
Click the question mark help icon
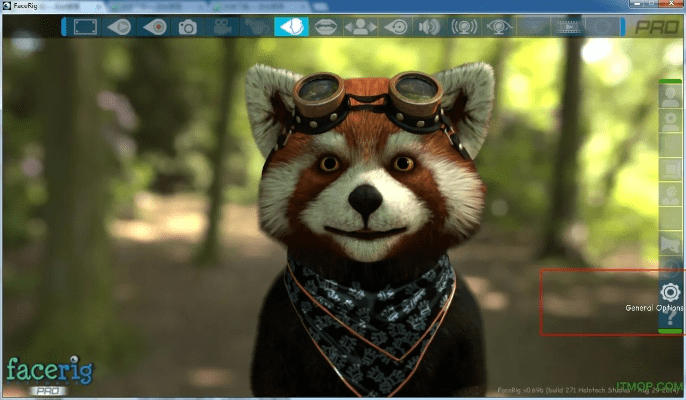(670, 318)
